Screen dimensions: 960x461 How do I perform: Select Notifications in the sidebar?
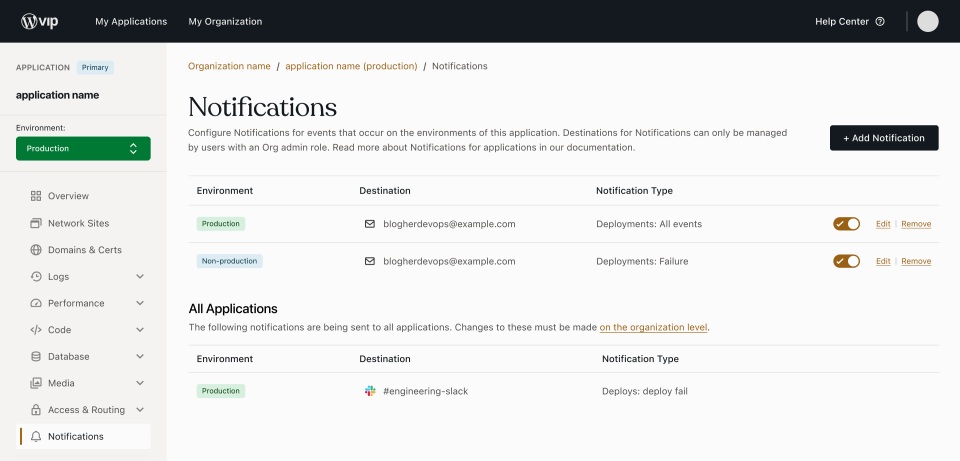(x=83, y=437)
